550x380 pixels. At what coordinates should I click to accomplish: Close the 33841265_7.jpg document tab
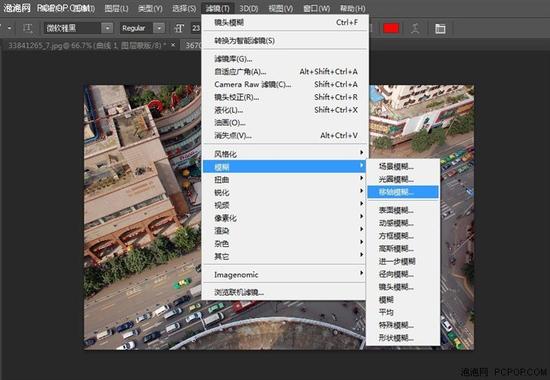coord(173,45)
